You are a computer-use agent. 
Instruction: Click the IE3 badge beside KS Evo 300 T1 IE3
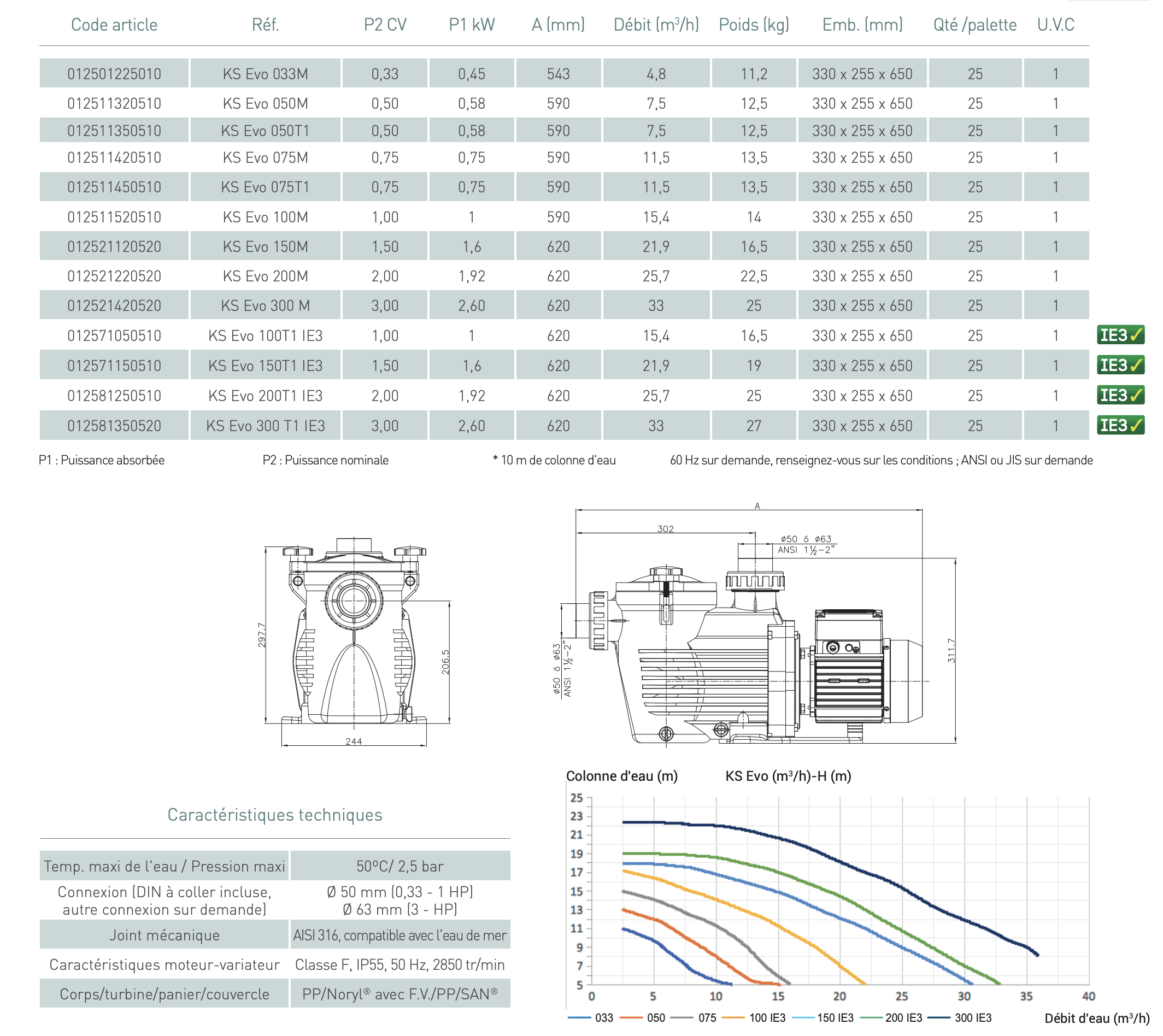(1120, 425)
